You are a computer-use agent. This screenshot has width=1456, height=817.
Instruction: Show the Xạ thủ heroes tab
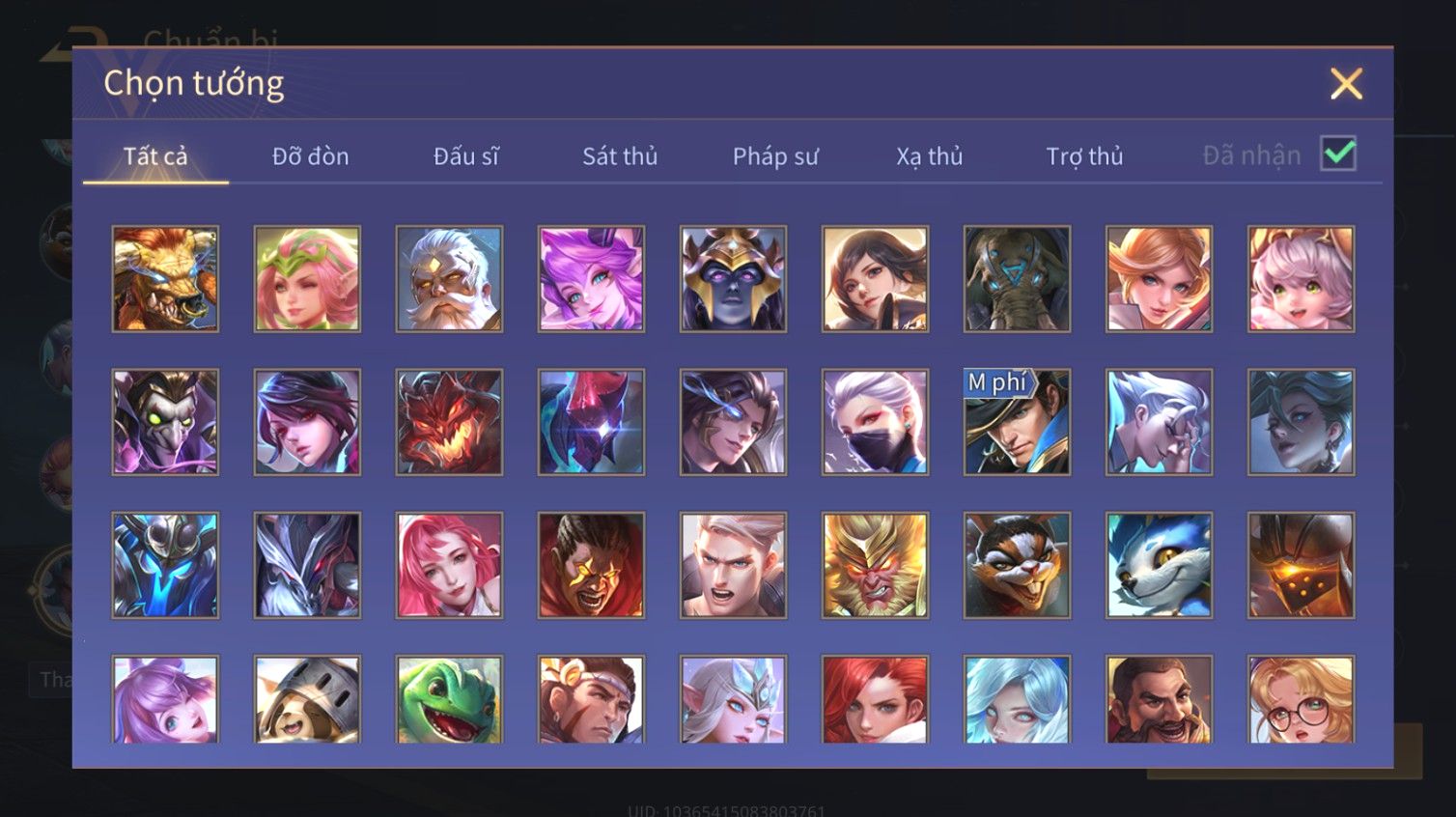click(x=930, y=155)
